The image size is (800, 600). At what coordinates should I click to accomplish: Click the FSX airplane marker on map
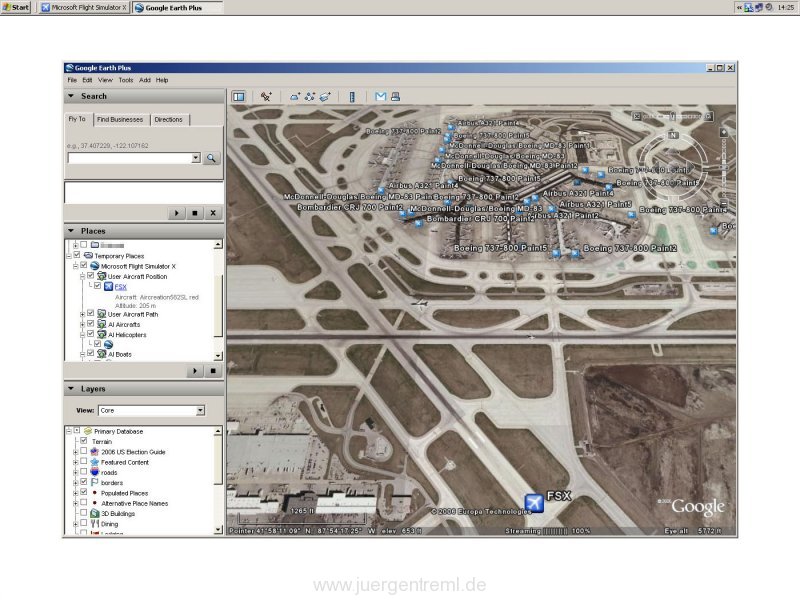point(534,503)
